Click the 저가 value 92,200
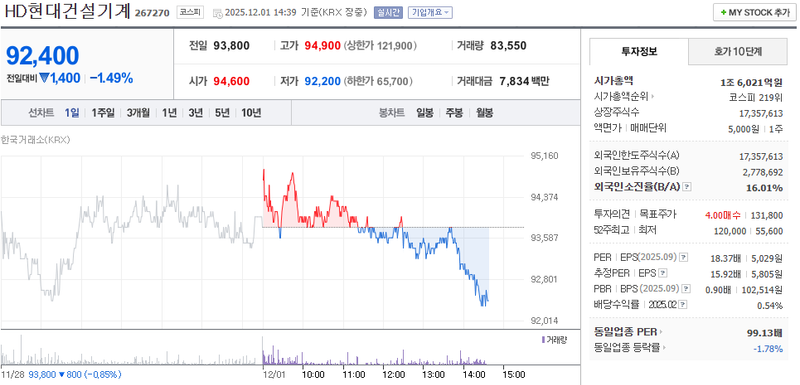The height and width of the screenshot is (385, 800). pos(322,81)
